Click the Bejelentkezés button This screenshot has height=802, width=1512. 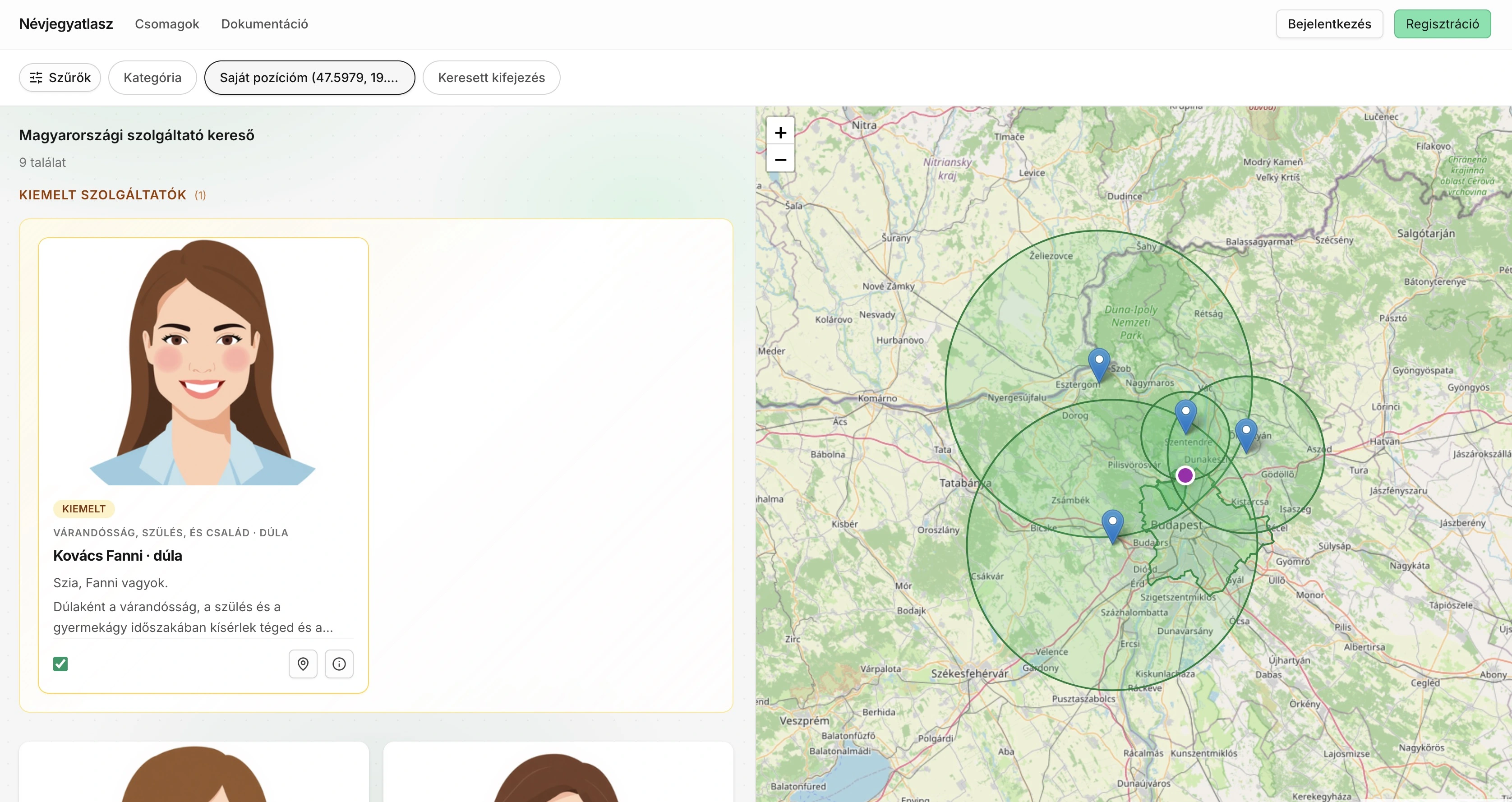coord(1329,24)
